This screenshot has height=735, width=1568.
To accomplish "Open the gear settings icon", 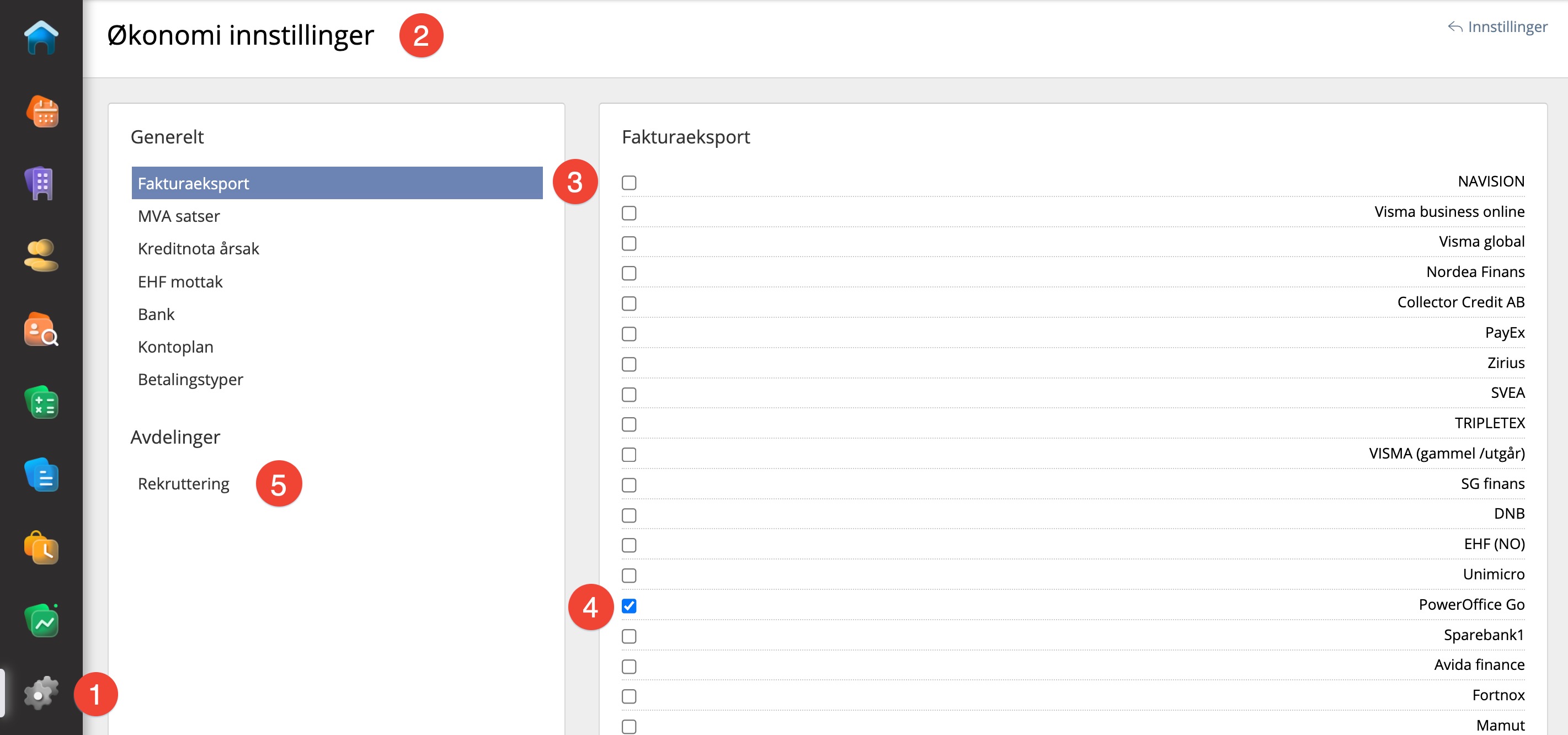I will [x=41, y=693].
